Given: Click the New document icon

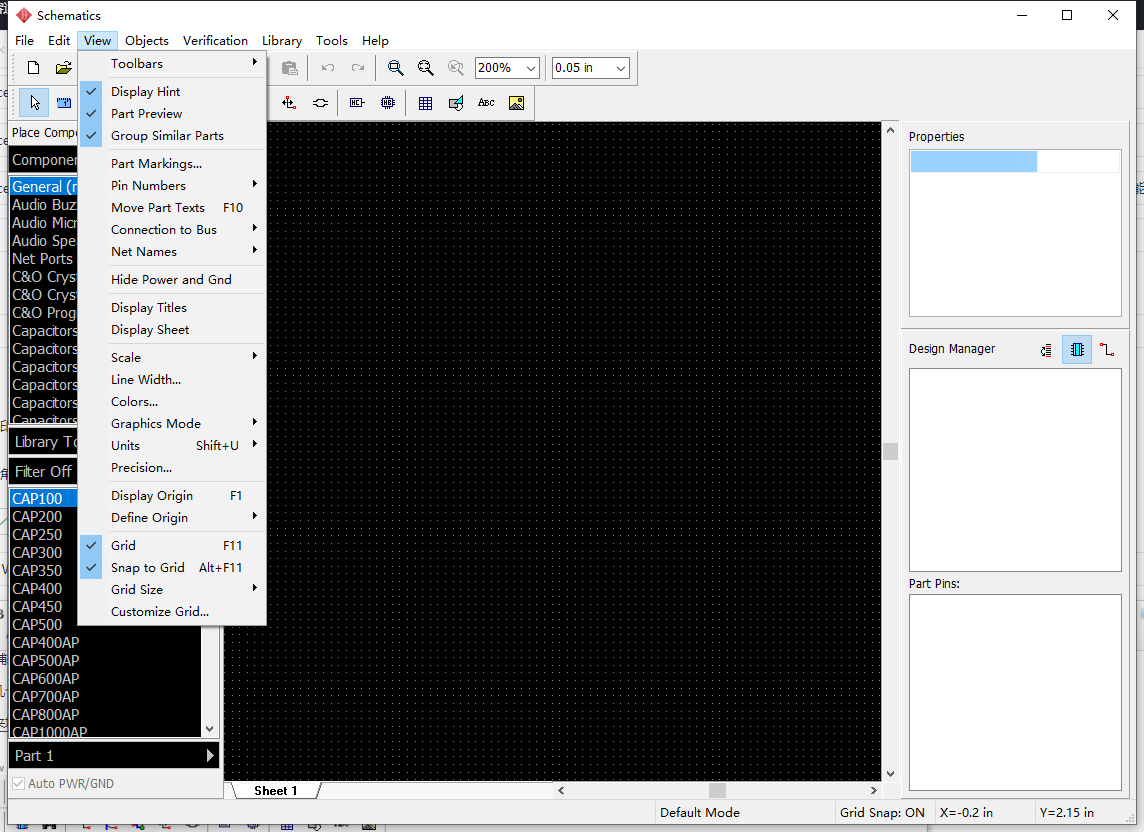Looking at the screenshot, I should [34, 68].
